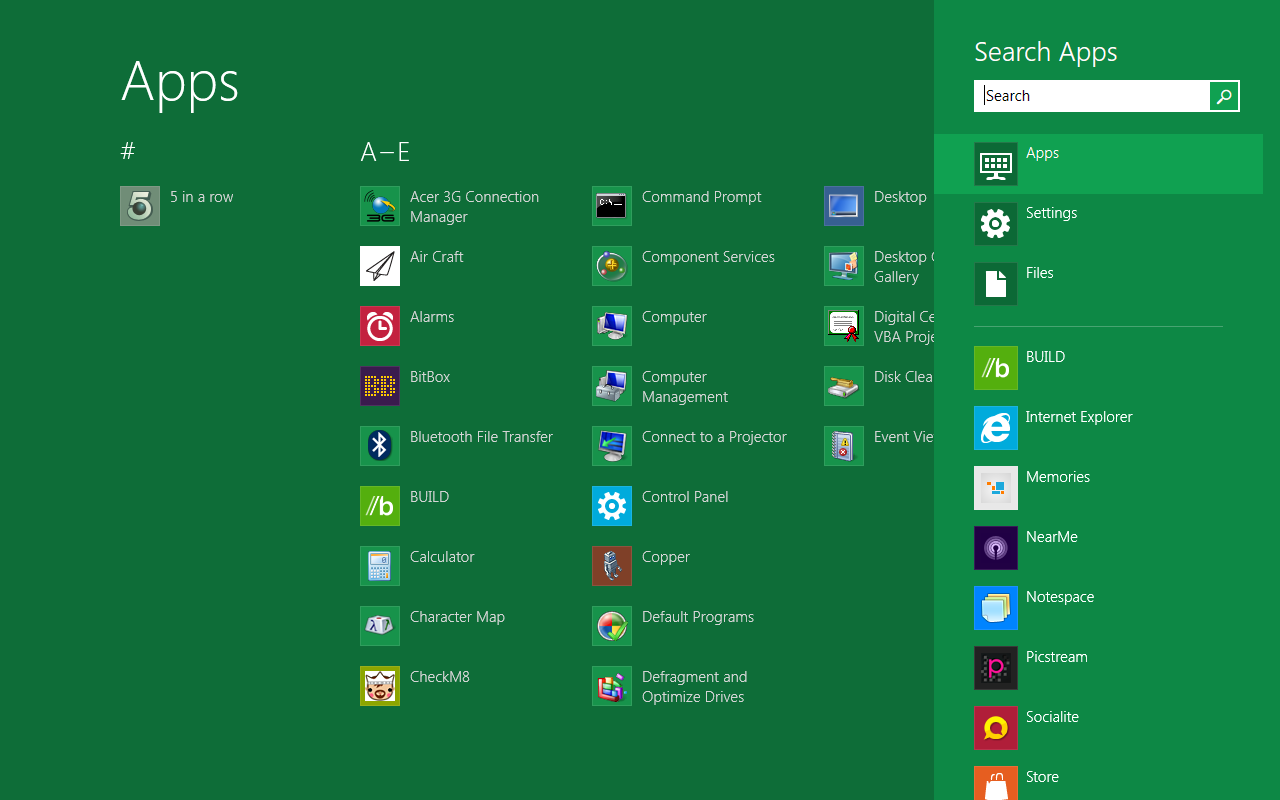Open the Calculator icon

[x=380, y=566]
